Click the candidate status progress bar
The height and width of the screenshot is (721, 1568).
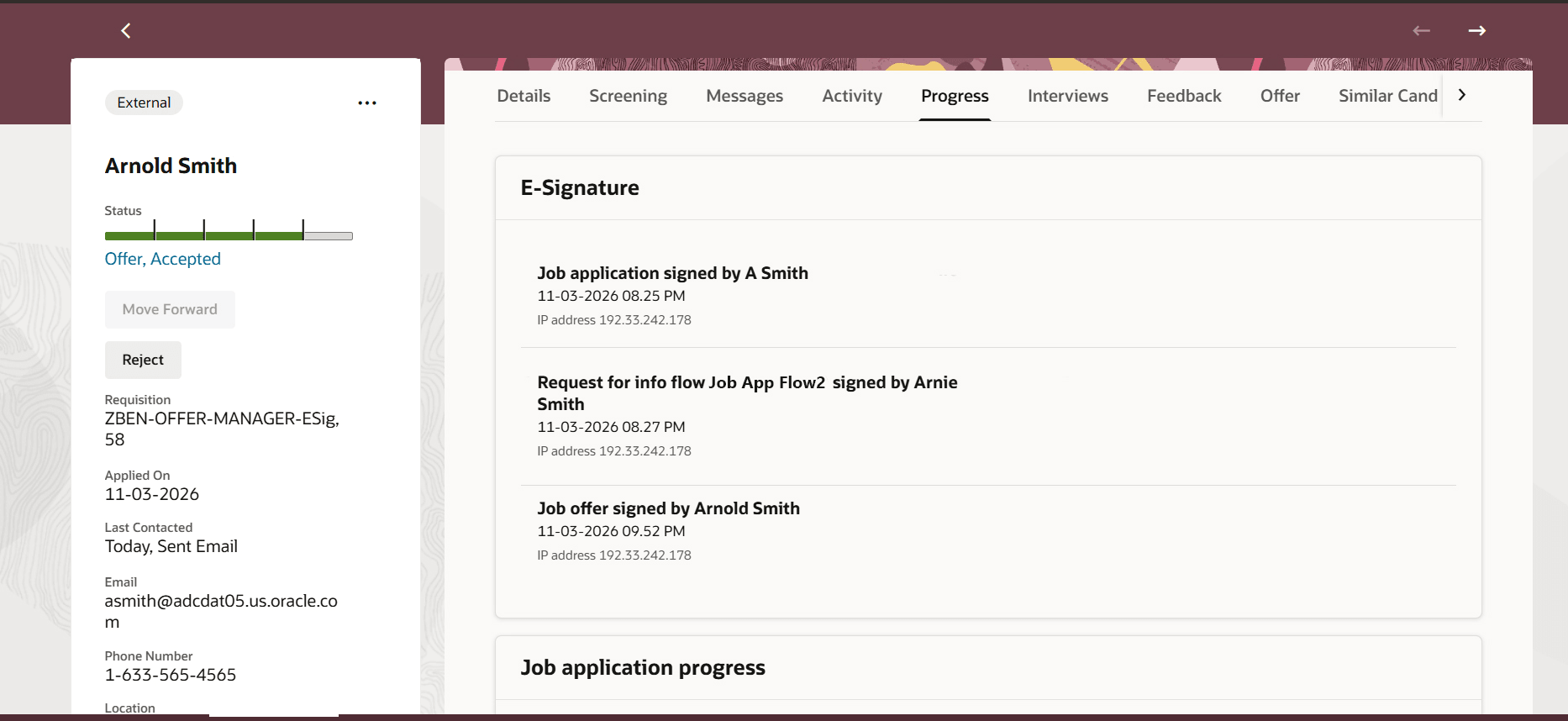[x=229, y=234]
